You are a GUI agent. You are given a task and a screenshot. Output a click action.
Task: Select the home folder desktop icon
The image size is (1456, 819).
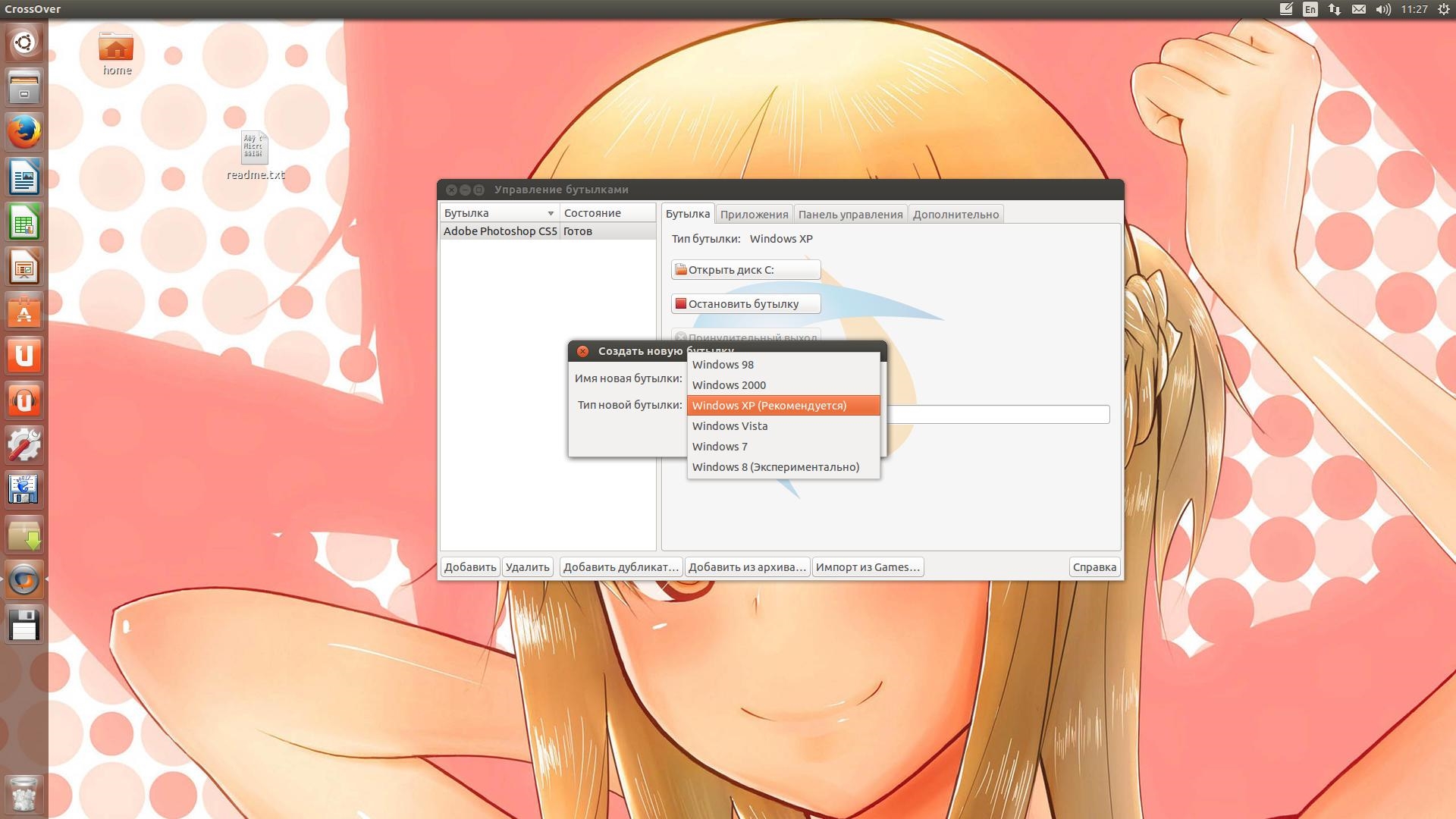coord(116,53)
